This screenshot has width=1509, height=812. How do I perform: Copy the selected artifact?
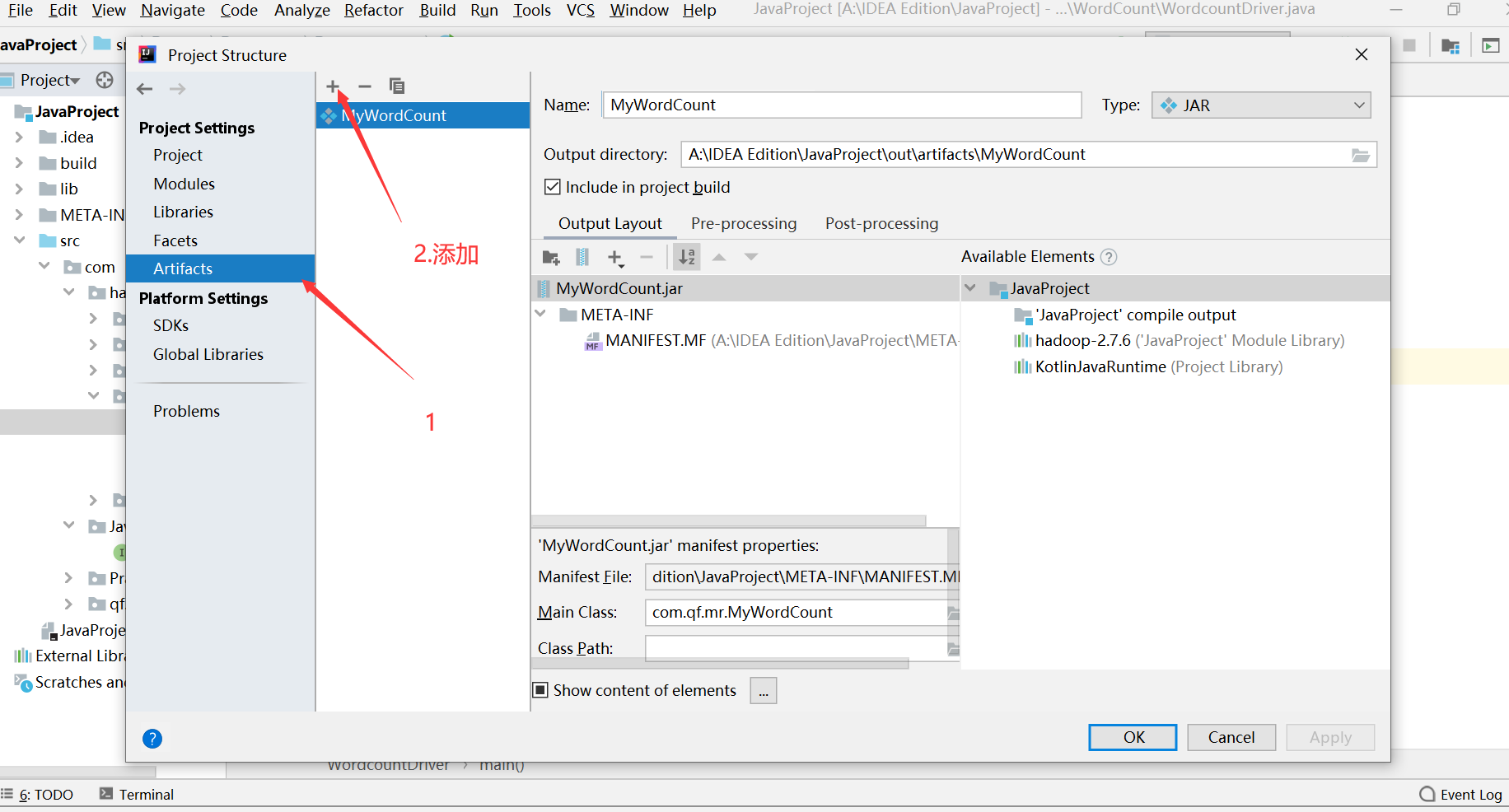point(397,86)
